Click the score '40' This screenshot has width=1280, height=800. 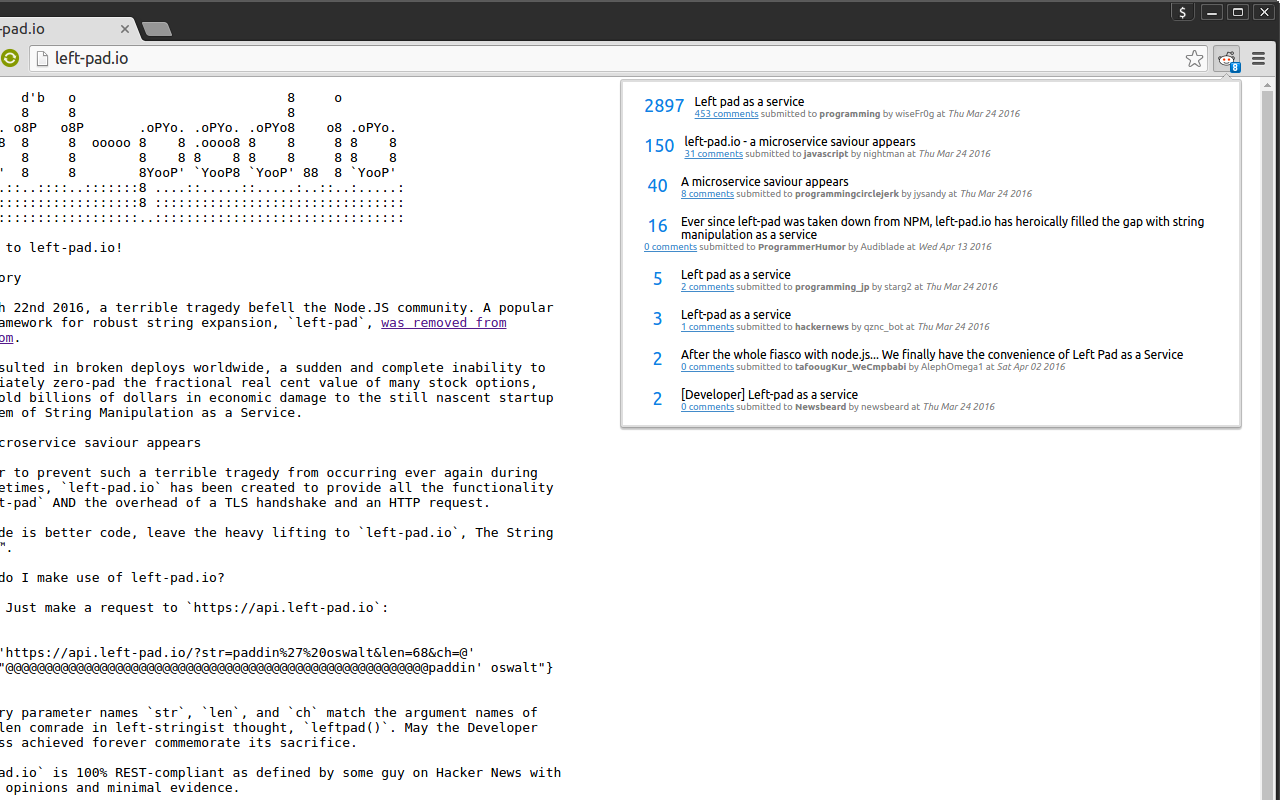click(657, 186)
